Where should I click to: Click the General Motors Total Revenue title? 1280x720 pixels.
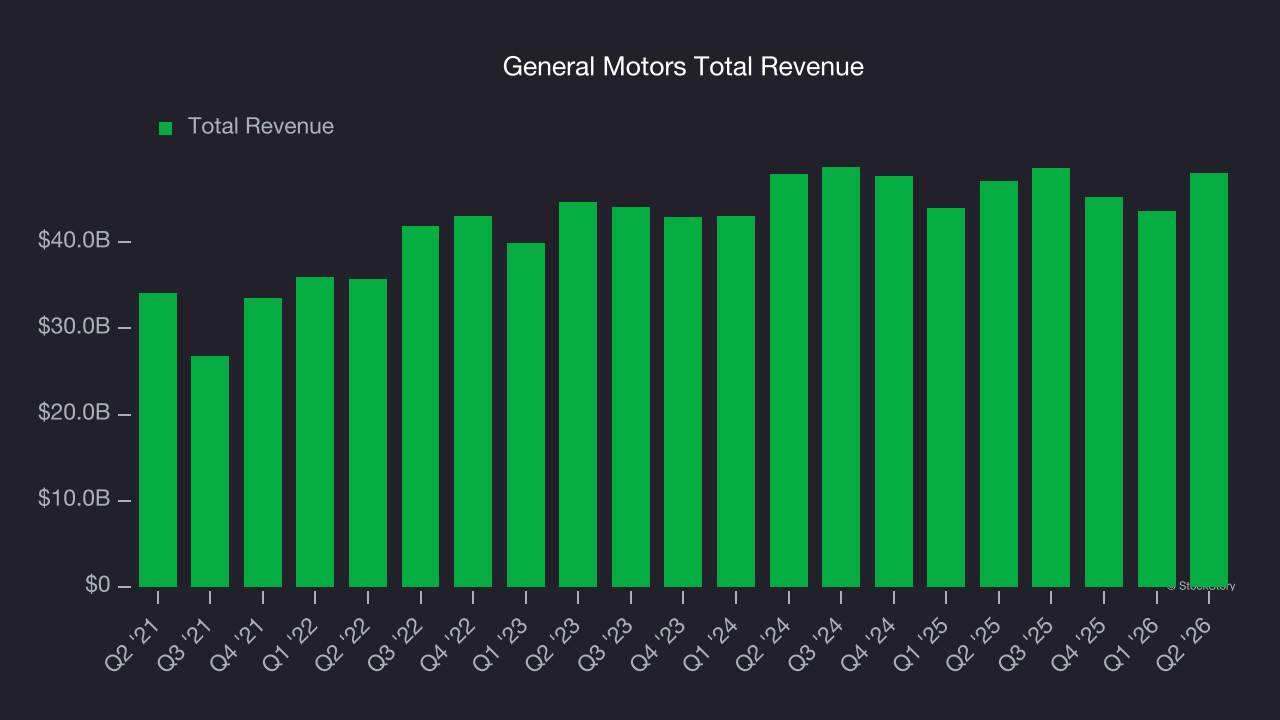click(x=683, y=67)
